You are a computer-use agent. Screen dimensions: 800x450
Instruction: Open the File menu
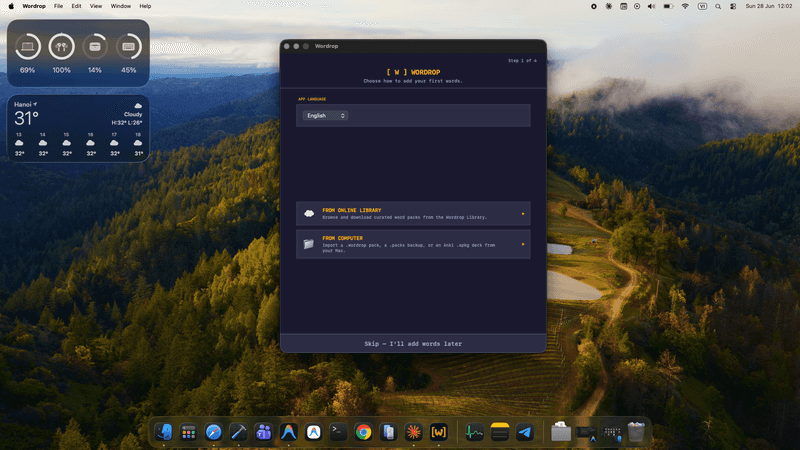click(x=59, y=6)
